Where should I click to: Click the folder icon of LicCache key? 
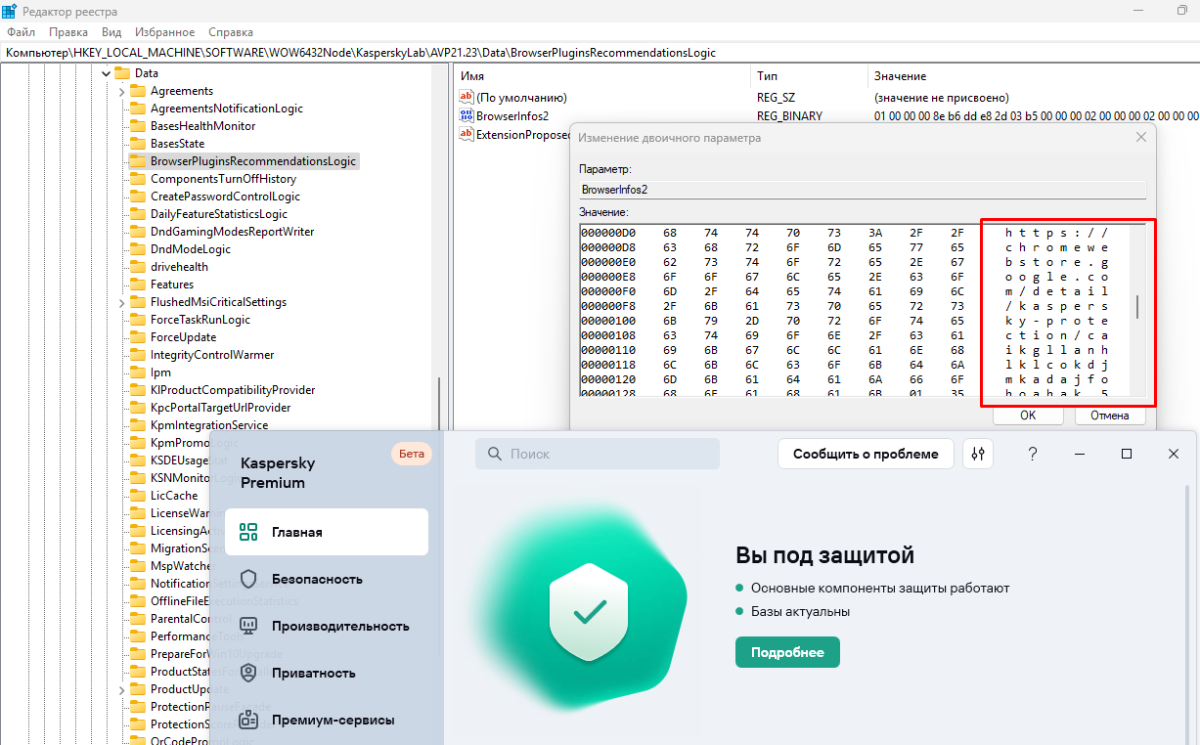137,495
